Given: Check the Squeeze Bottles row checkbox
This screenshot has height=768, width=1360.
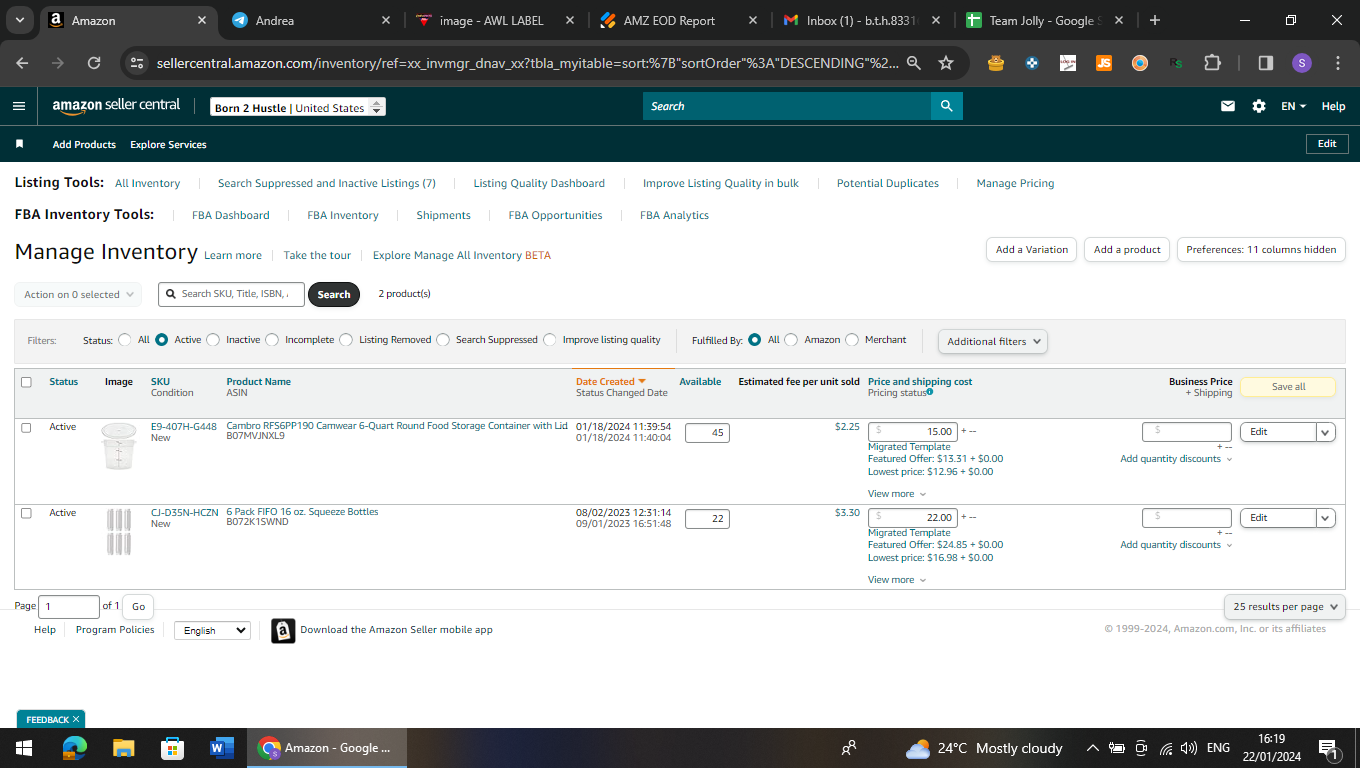Looking at the screenshot, I should [26, 513].
